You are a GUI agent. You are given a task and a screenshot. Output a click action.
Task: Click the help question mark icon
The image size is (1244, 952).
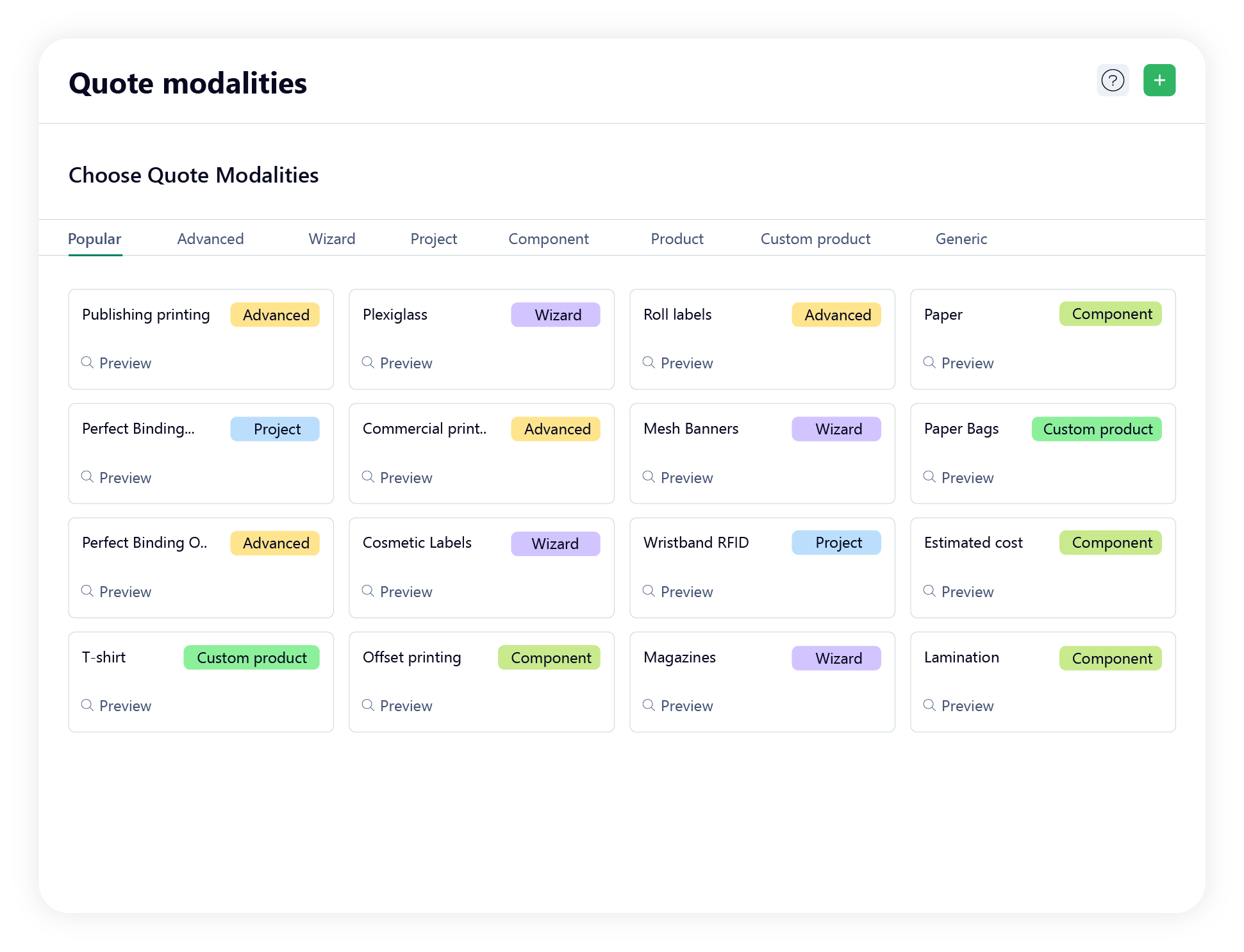coord(1113,80)
